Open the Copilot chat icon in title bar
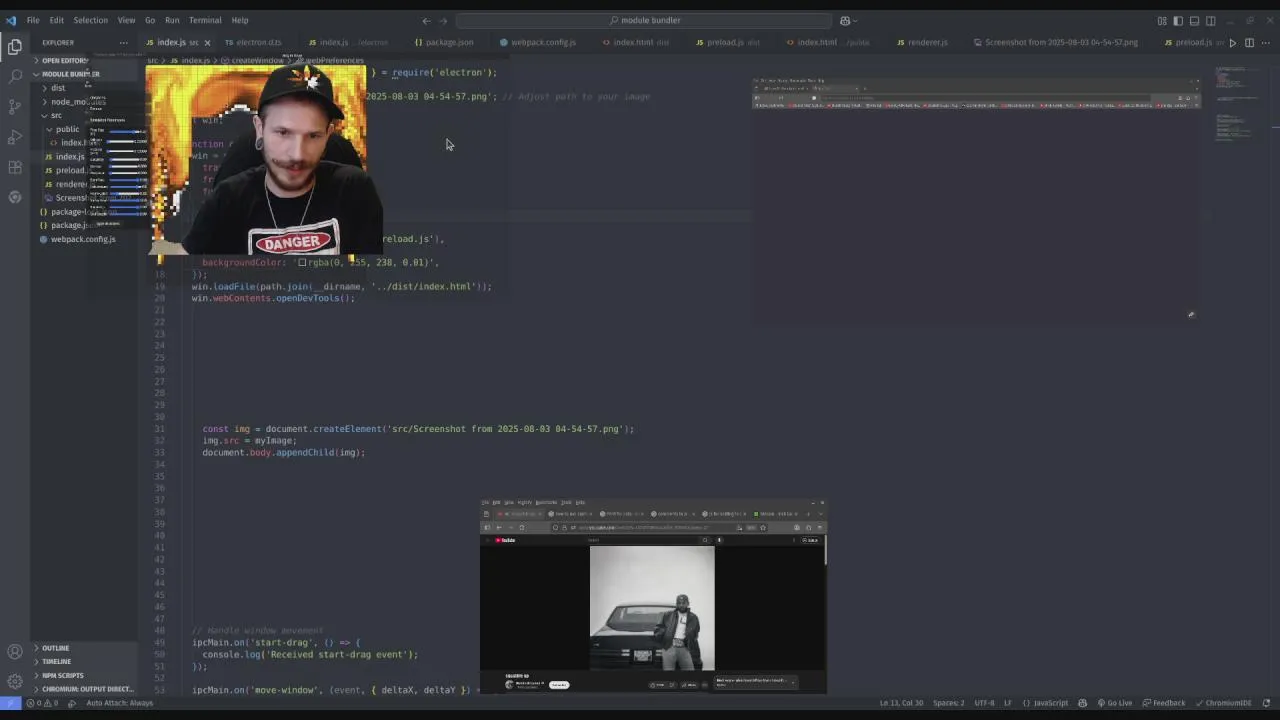1280x720 pixels. (x=846, y=20)
